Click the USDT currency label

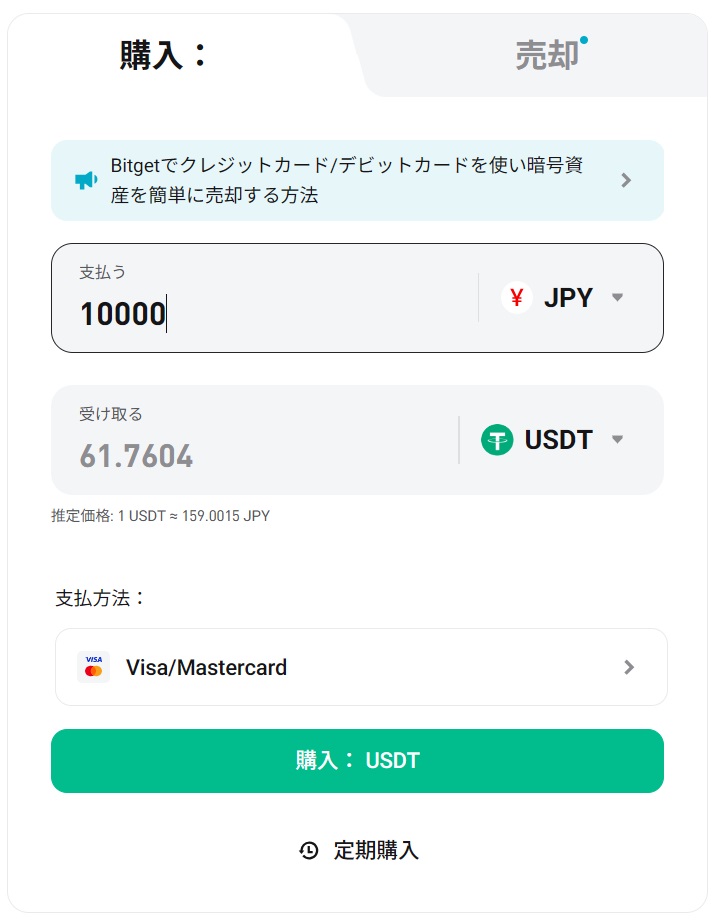coord(558,440)
